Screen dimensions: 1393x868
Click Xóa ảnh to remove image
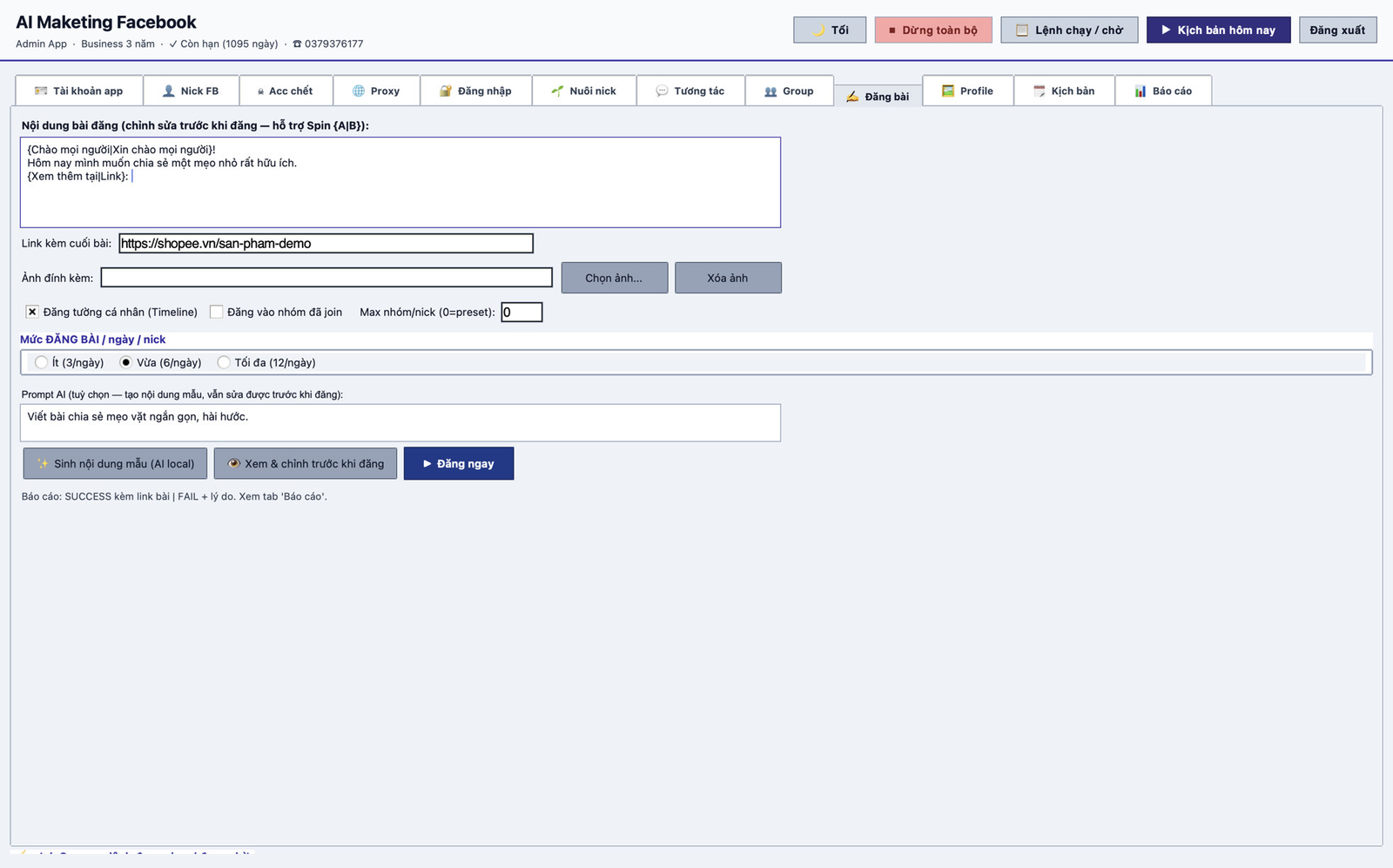click(728, 278)
